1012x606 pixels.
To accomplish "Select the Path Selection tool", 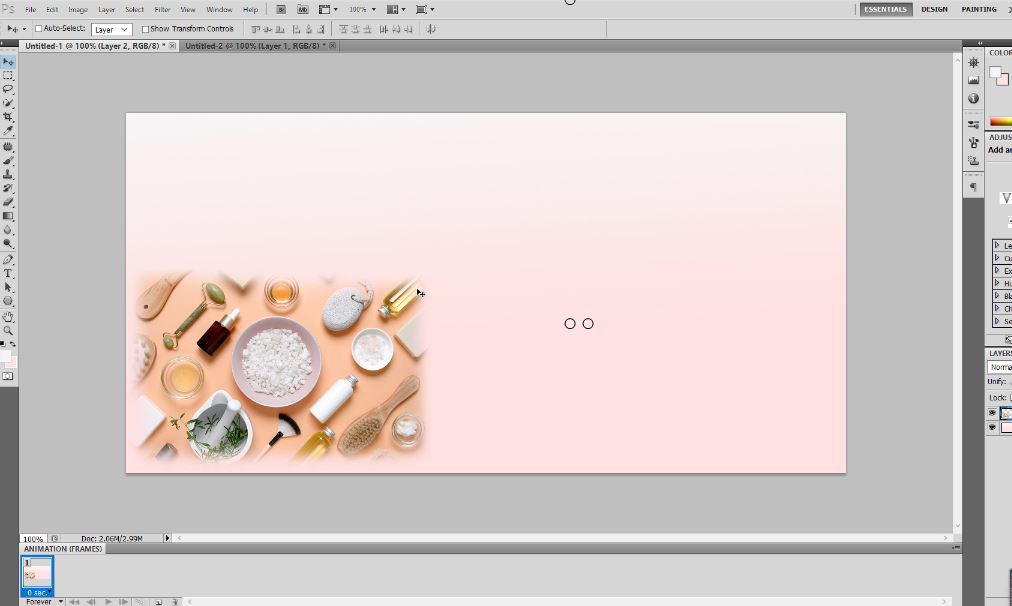I will pos(8,287).
